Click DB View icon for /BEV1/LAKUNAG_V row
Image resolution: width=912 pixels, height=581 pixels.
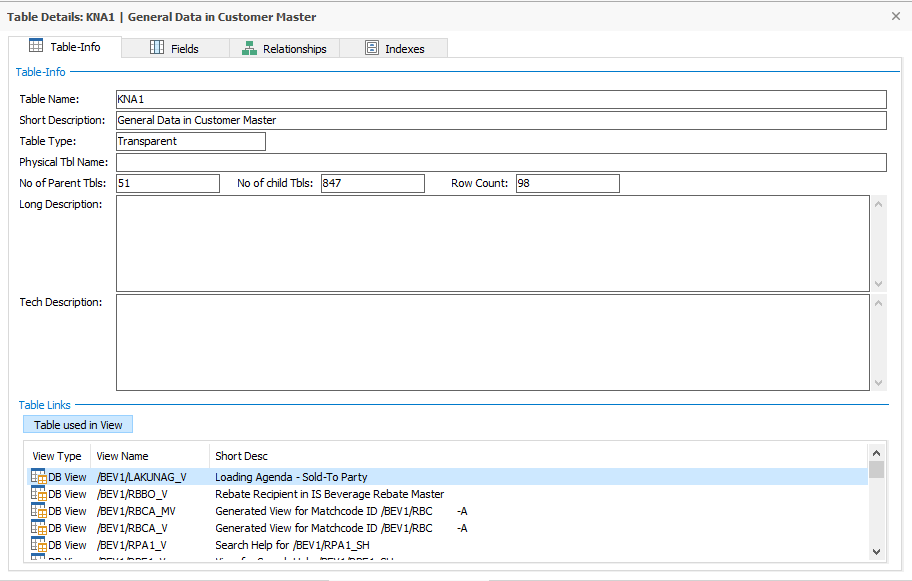point(38,476)
